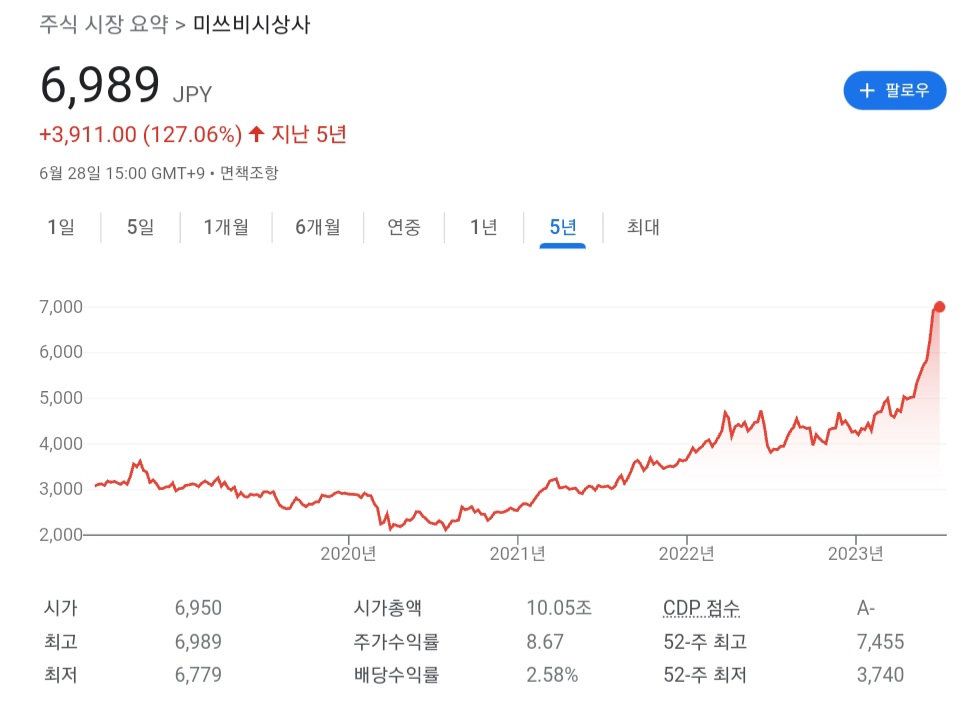The height and width of the screenshot is (706, 978).
Task: Click the 2020년 axis label
Action: pyautogui.click(x=348, y=553)
